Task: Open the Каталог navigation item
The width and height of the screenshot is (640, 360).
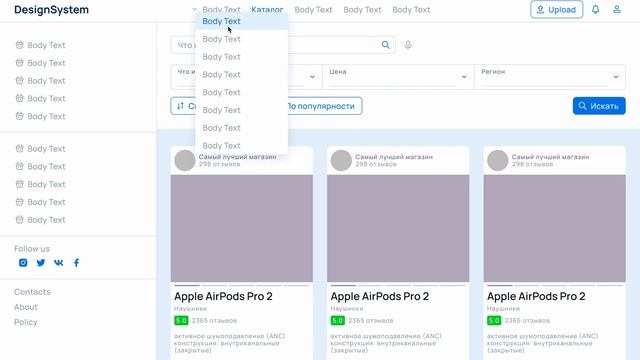Action: coord(267,10)
